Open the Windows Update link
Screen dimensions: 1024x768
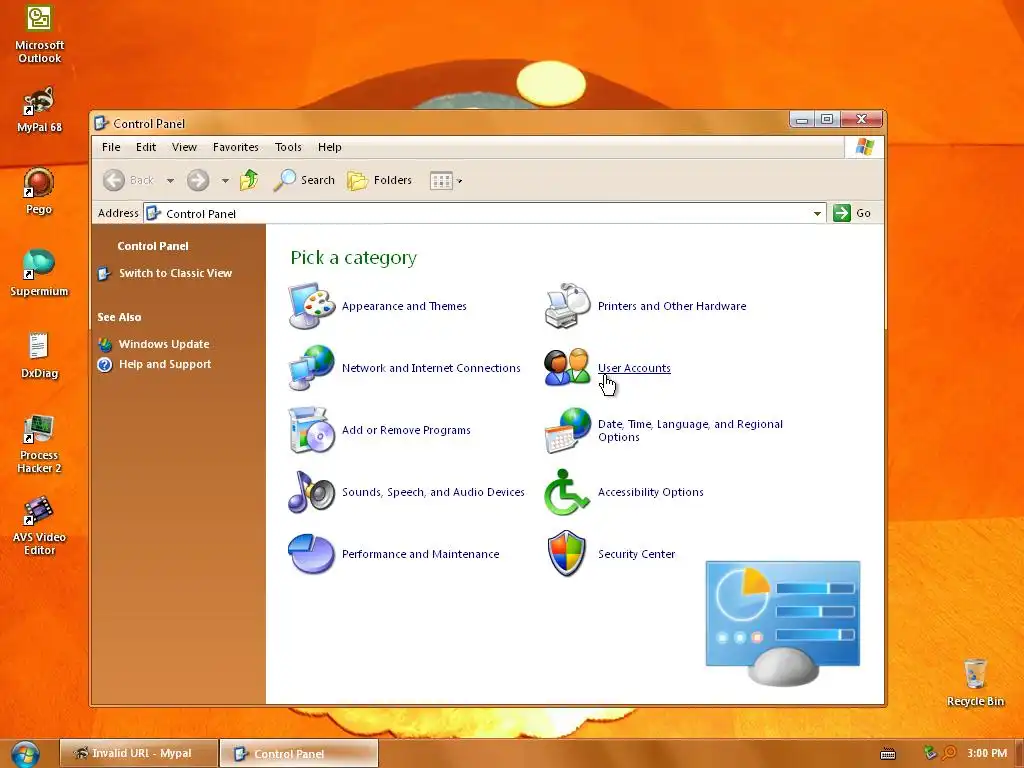(x=164, y=344)
